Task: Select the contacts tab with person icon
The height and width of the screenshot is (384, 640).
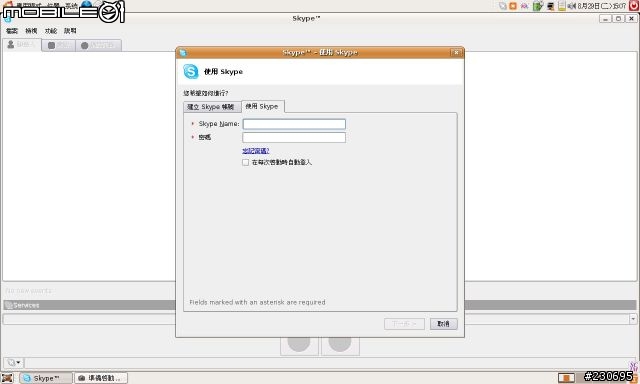Action: 22,44
